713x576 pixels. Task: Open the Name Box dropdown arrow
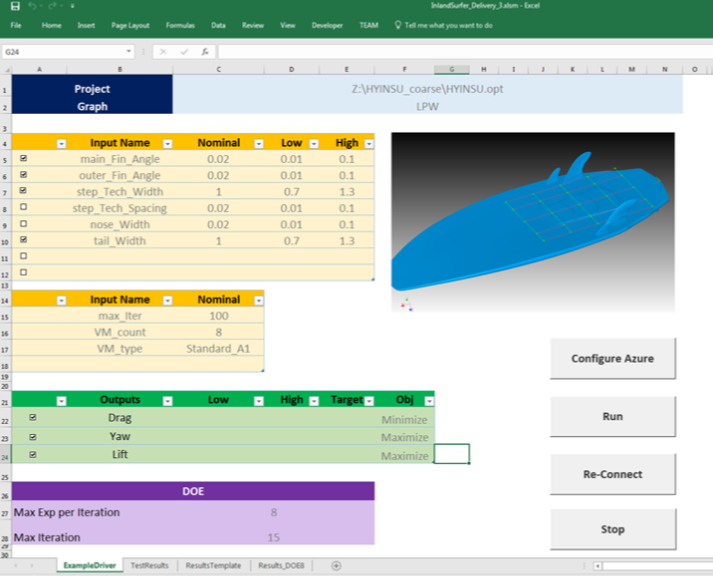click(x=129, y=51)
